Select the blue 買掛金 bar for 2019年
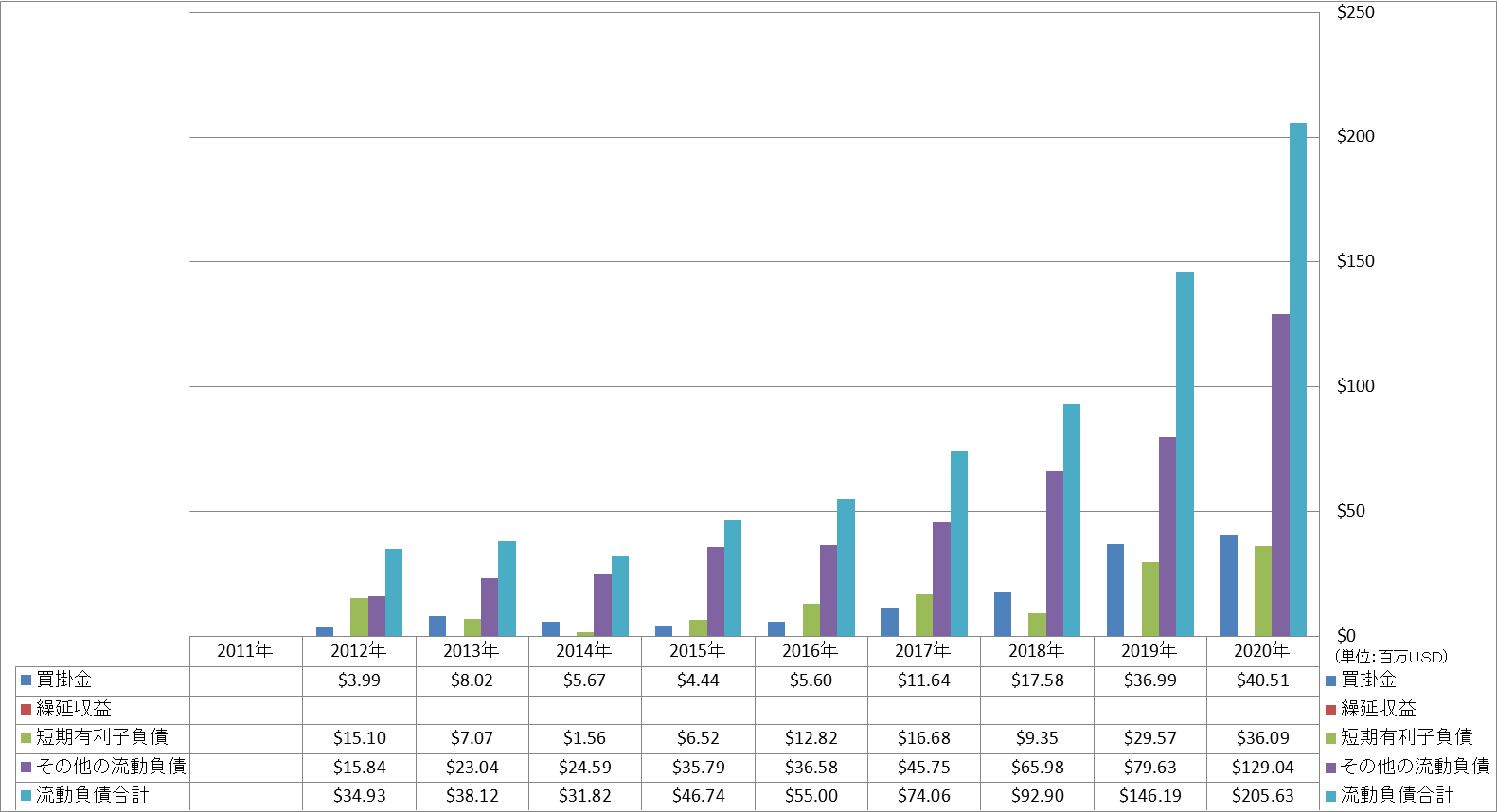1497x812 pixels. click(x=1115, y=590)
